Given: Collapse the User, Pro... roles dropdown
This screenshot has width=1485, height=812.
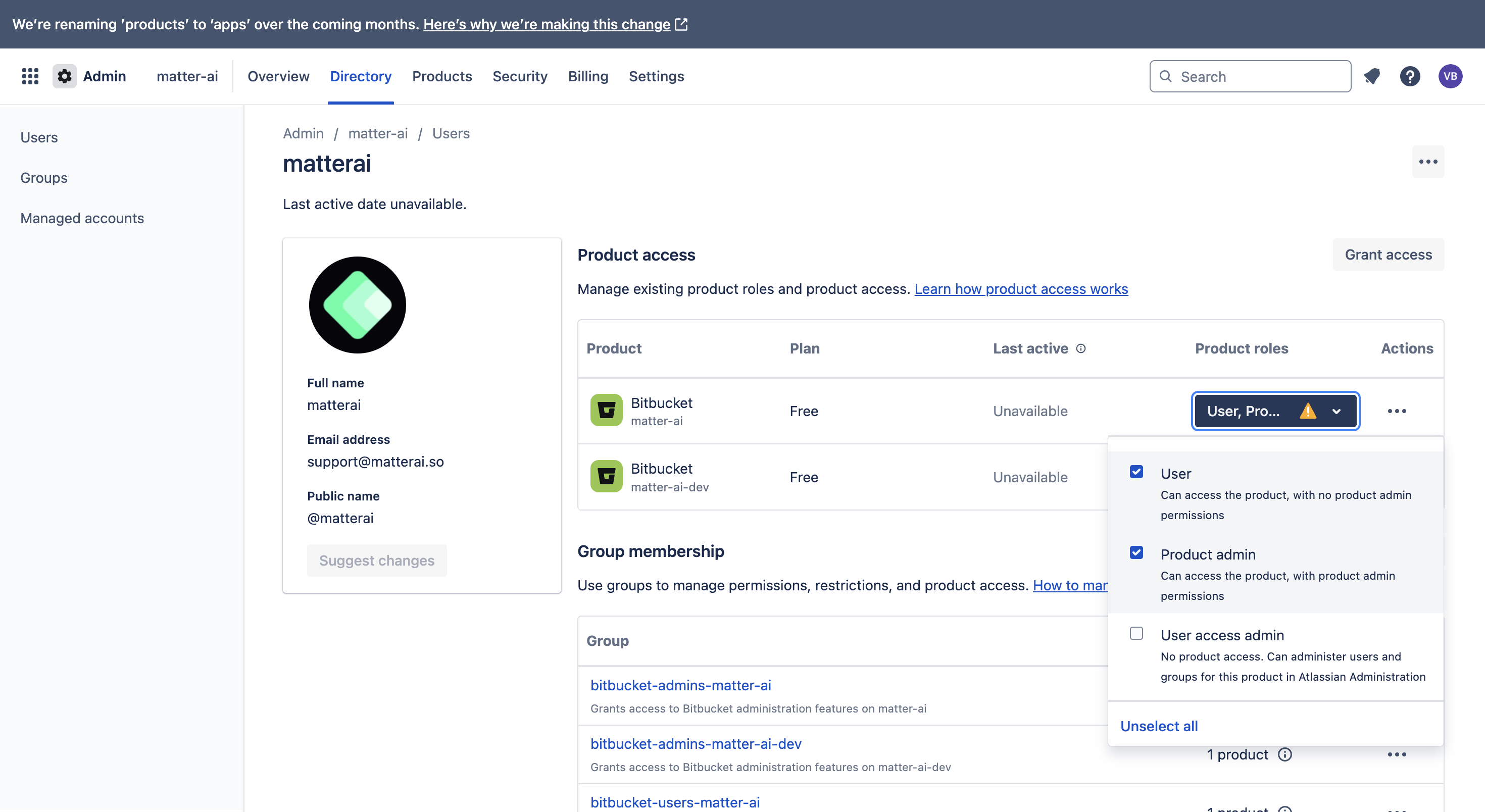Looking at the screenshot, I should (x=1336, y=411).
